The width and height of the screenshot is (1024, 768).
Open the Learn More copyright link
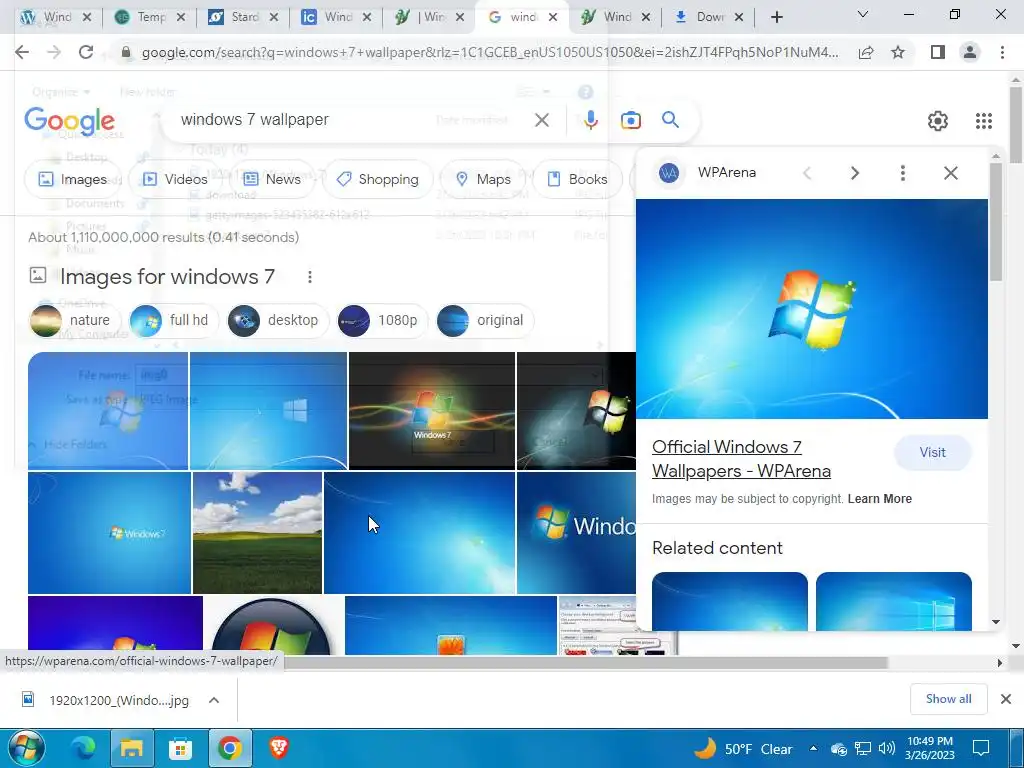(880, 499)
